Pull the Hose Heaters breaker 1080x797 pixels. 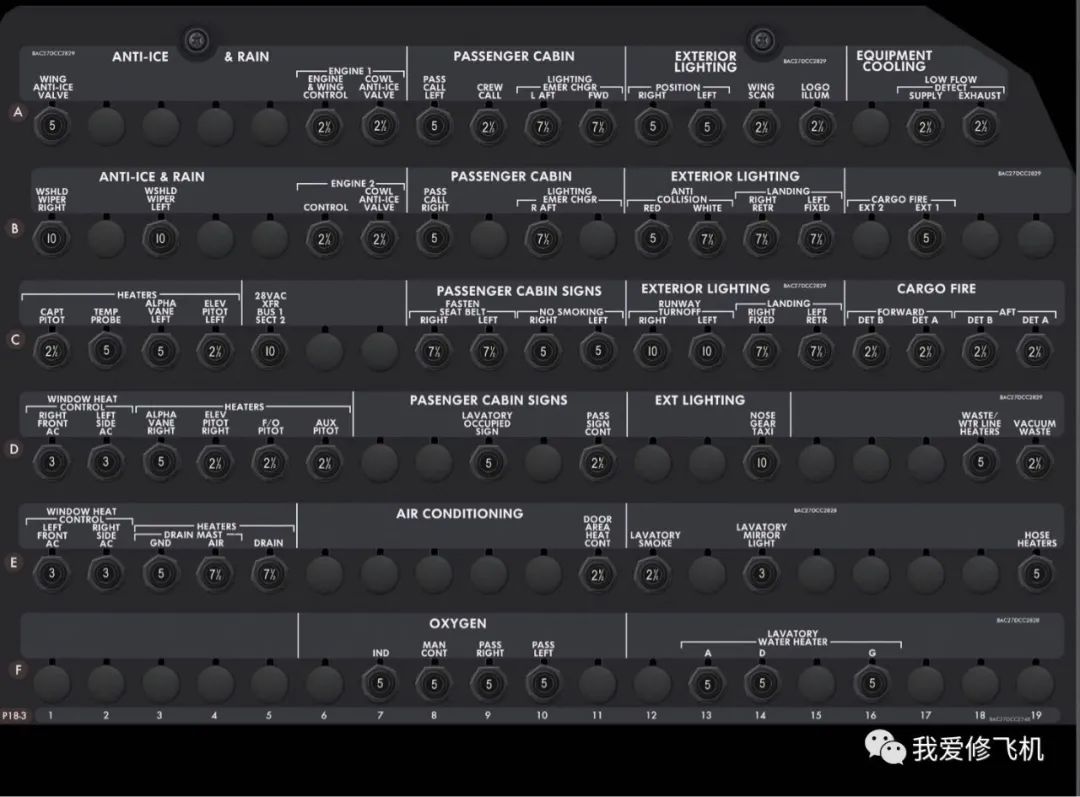click(x=1036, y=575)
